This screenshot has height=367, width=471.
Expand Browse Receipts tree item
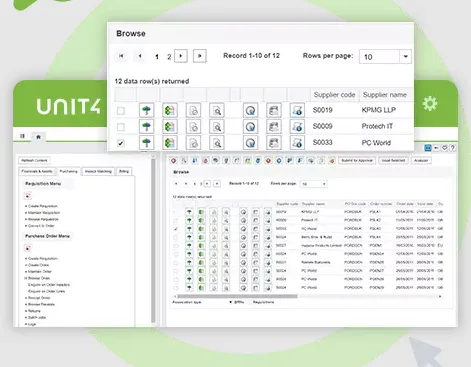26,304
